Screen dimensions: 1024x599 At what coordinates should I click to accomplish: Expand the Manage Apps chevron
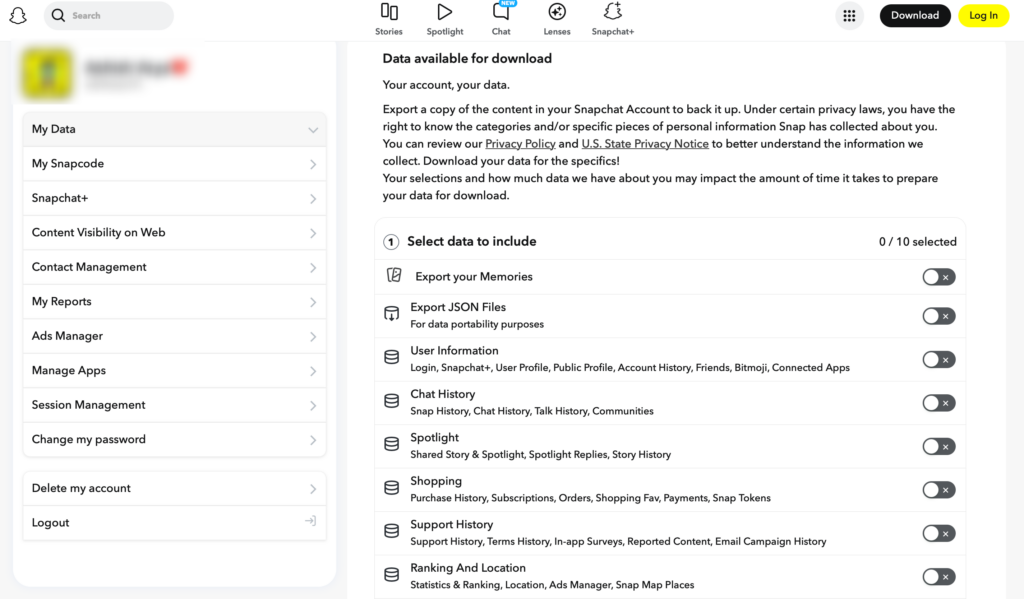[313, 372]
